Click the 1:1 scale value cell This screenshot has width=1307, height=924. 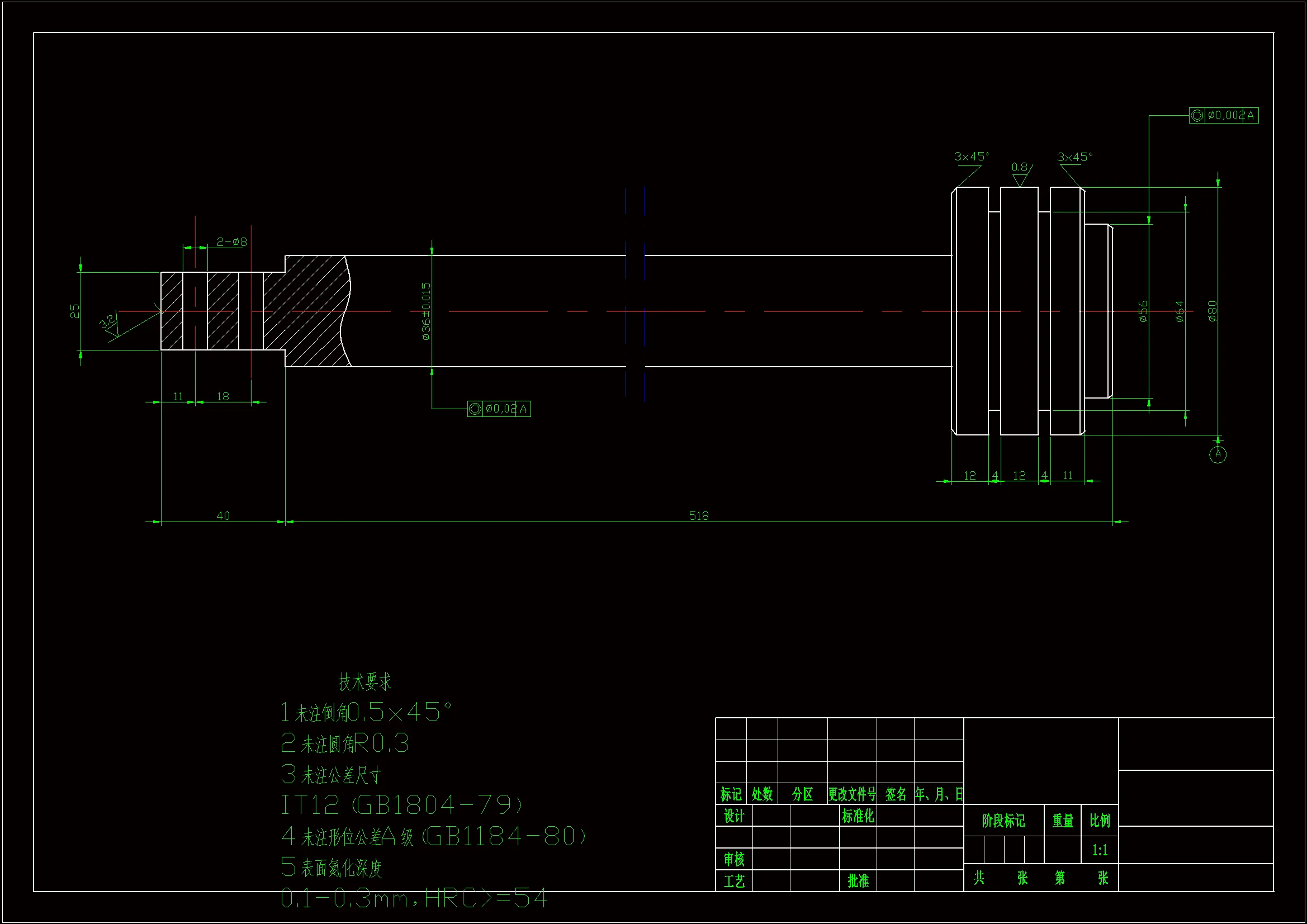tap(1099, 851)
